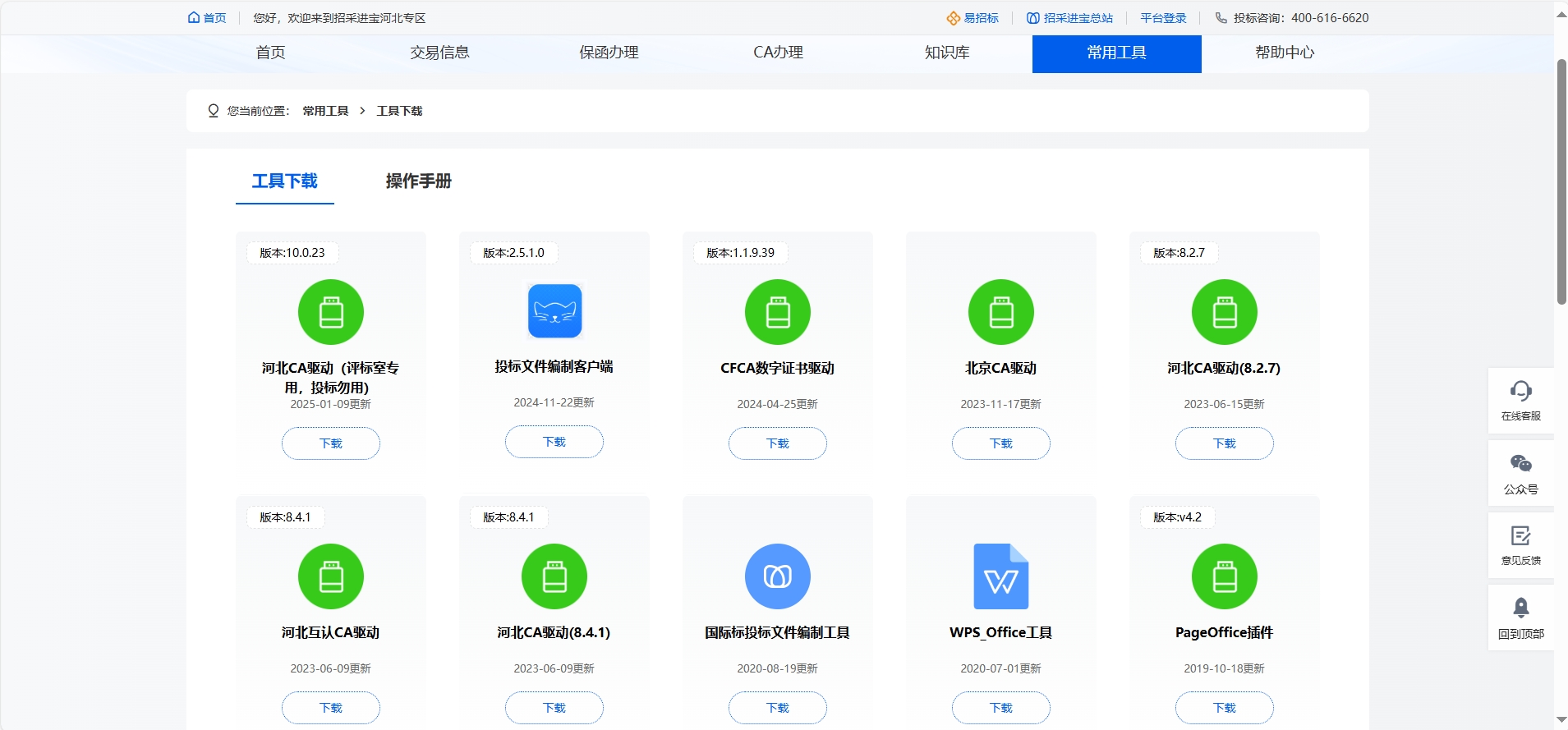The height and width of the screenshot is (730, 1568).
Task: Click the 北京CA驱动 green icon
Action: point(1000,312)
